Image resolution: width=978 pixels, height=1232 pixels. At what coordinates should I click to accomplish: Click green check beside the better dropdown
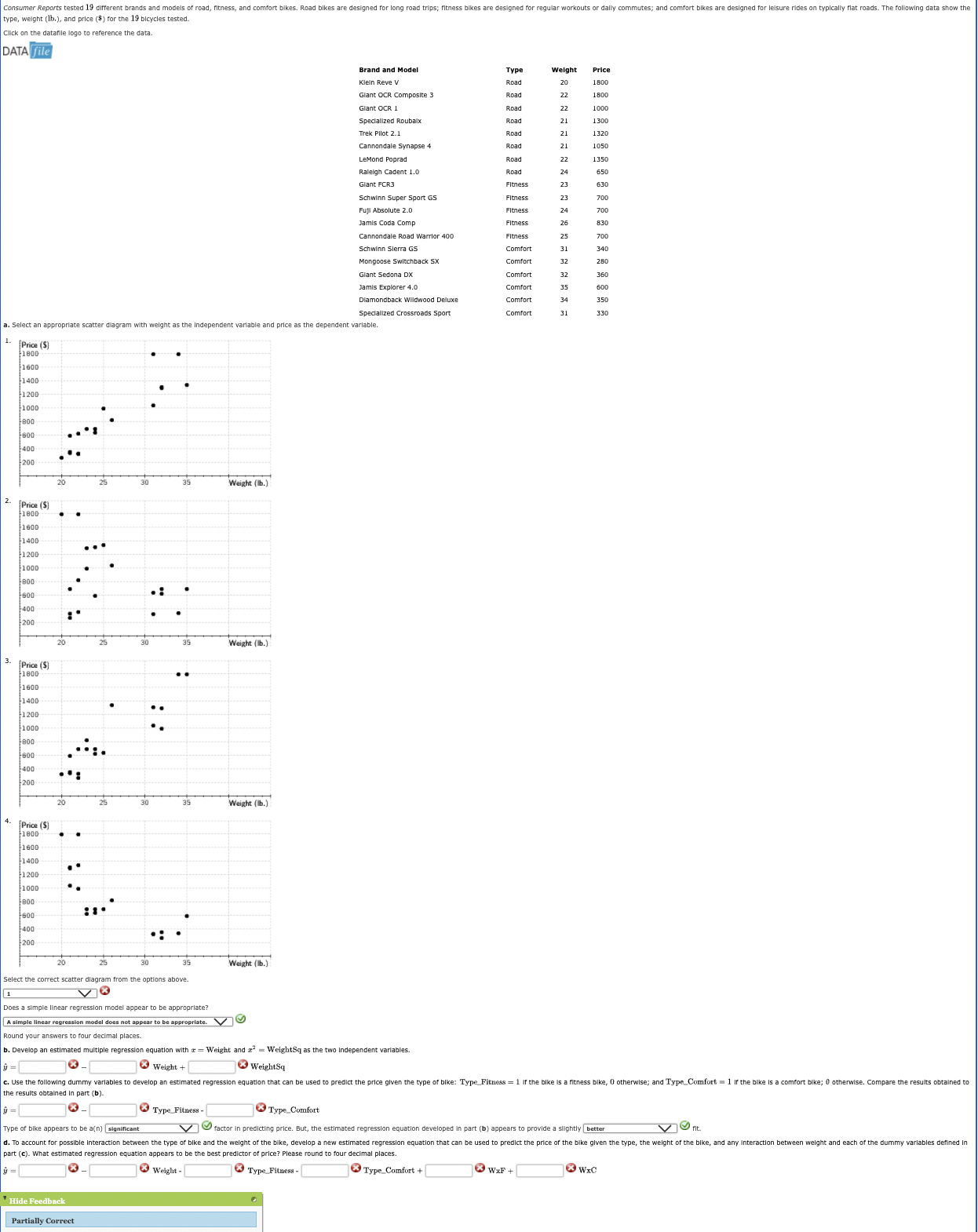(684, 1126)
